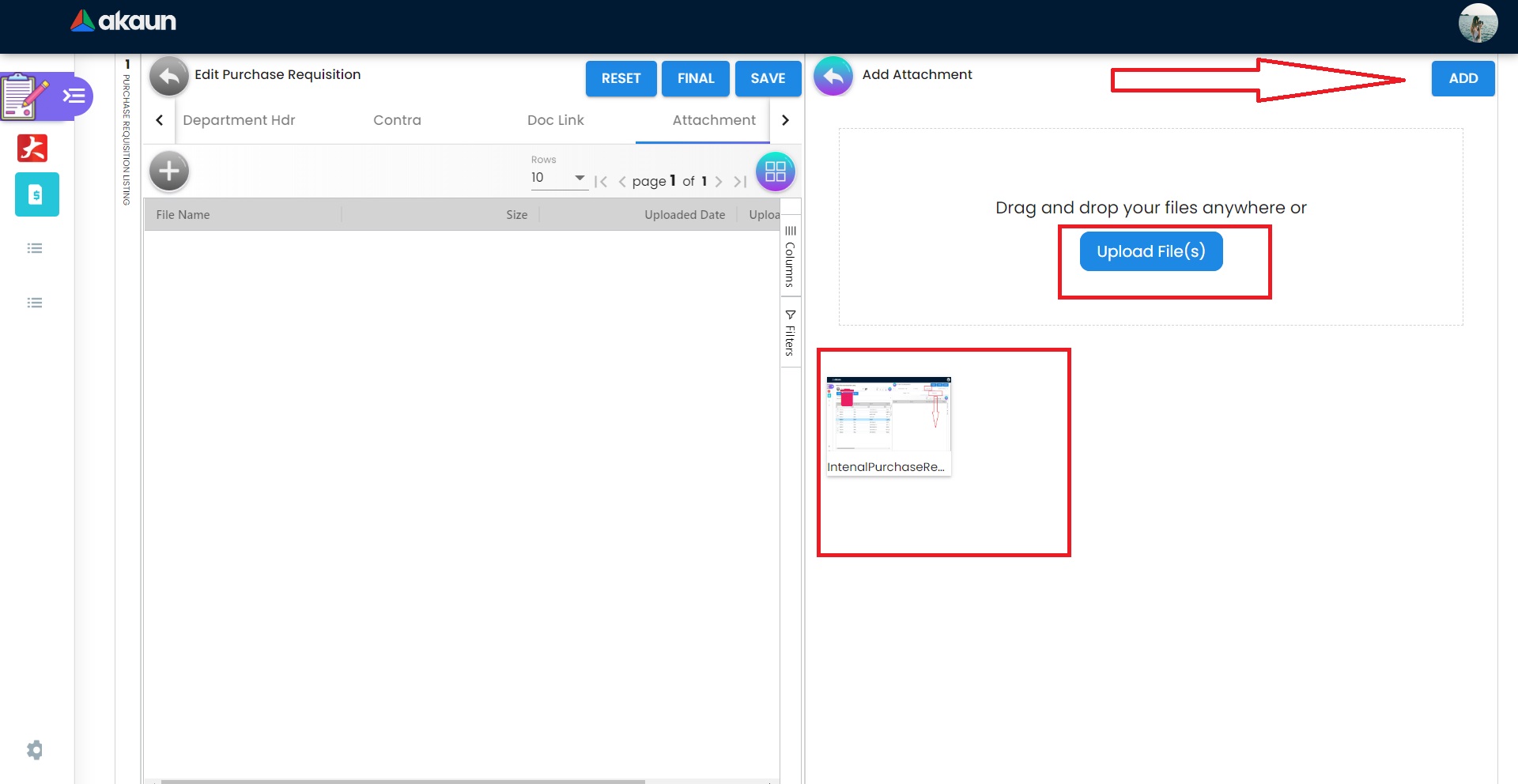Open the red PDF document sidebar icon
Image resolution: width=1518 pixels, height=784 pixels.
[32, 148]
